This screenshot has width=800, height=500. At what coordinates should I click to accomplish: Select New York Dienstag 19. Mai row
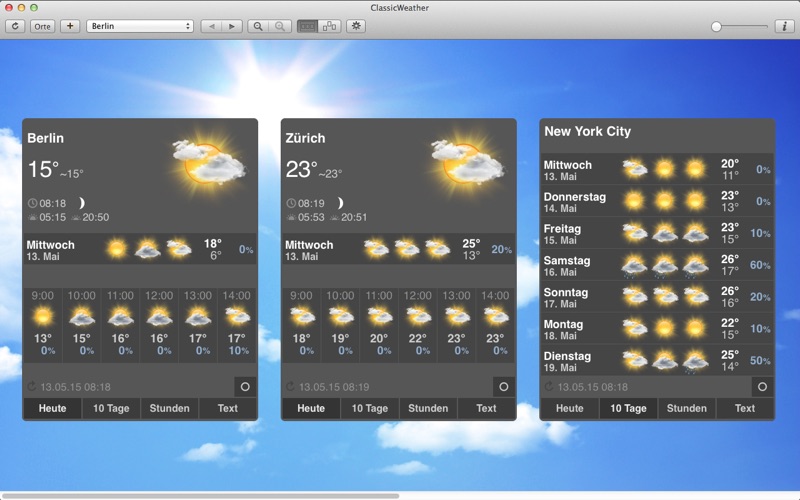(x=657, y=361)
